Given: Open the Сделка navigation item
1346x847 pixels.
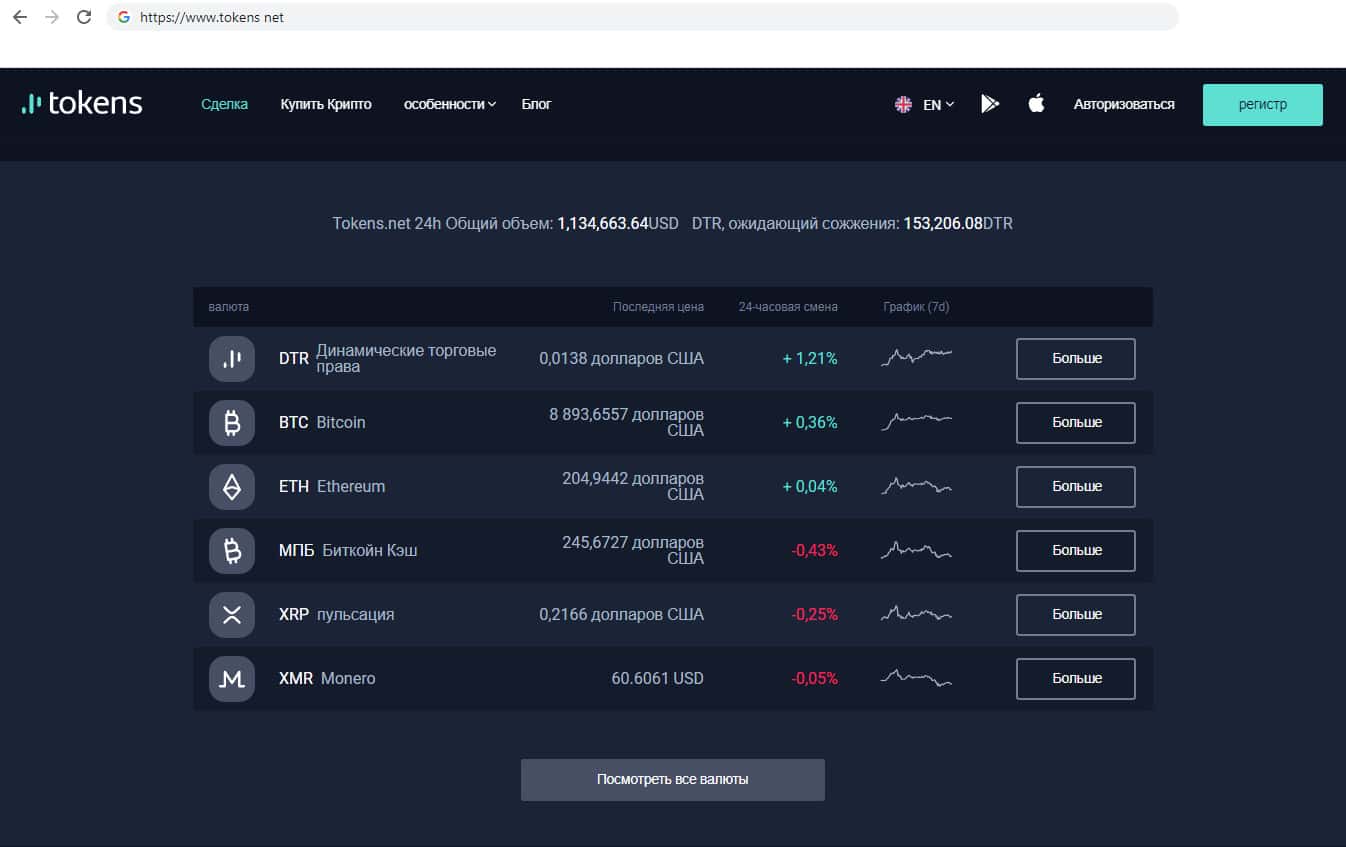Looking at the screenshot, I should (224, 104).
